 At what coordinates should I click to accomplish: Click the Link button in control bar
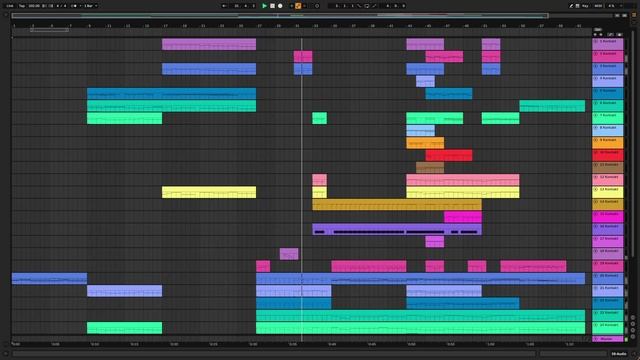pyautogui.click(x=10, y=6)
